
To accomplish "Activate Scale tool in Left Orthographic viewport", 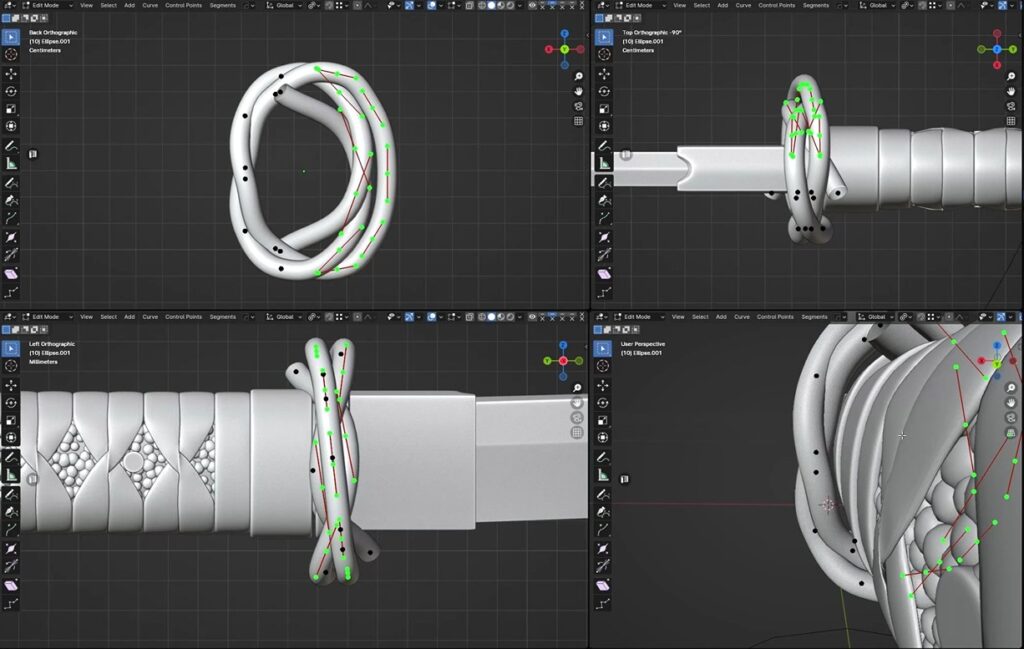I will (x=11, y=420).
